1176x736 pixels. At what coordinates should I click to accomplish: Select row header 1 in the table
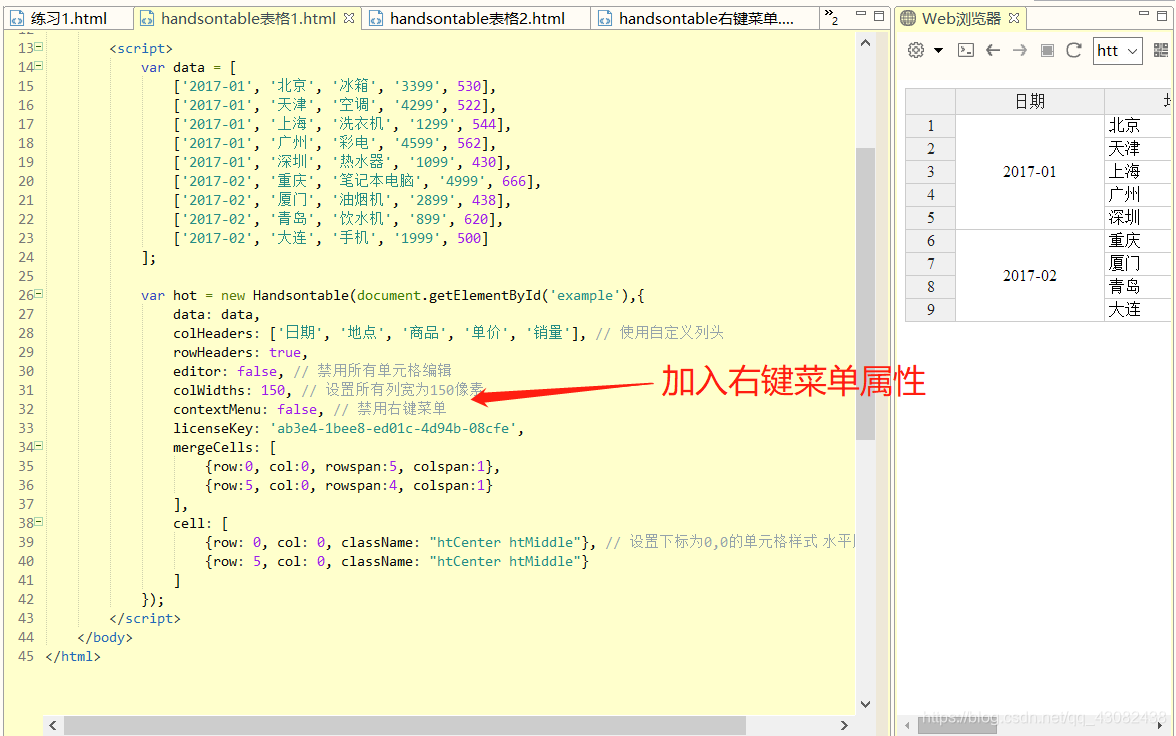(931, 125)
